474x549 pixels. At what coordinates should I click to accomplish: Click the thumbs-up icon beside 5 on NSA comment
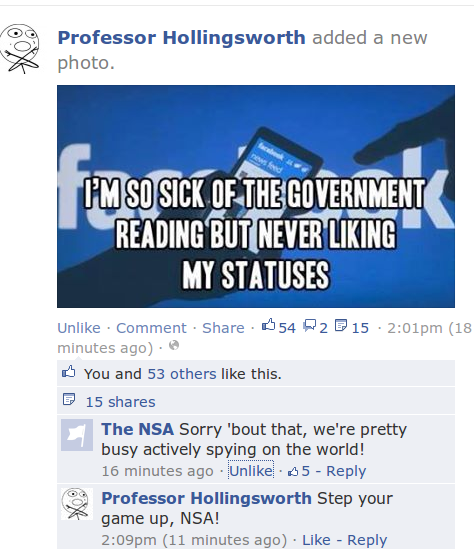pos(293,472)
